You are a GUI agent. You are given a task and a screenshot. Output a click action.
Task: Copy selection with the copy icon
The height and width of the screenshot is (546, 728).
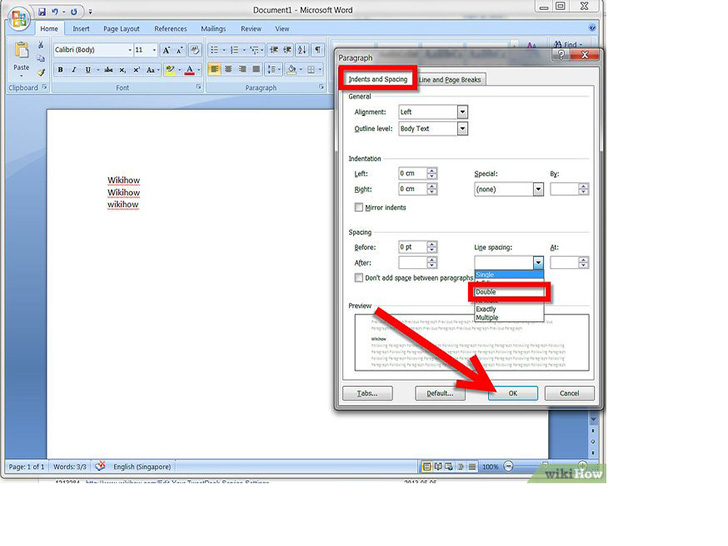(41, 58)
